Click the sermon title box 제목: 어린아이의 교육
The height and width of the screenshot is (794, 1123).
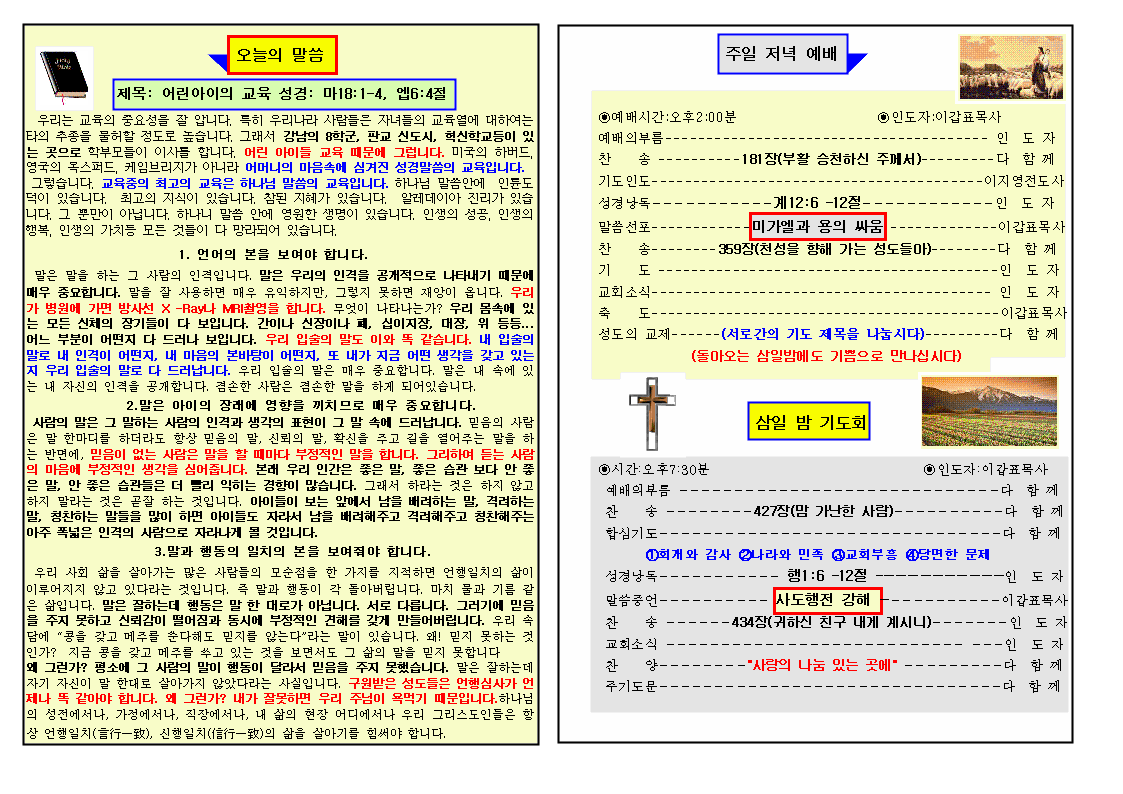pyautogui.click(x=285, y=94)
